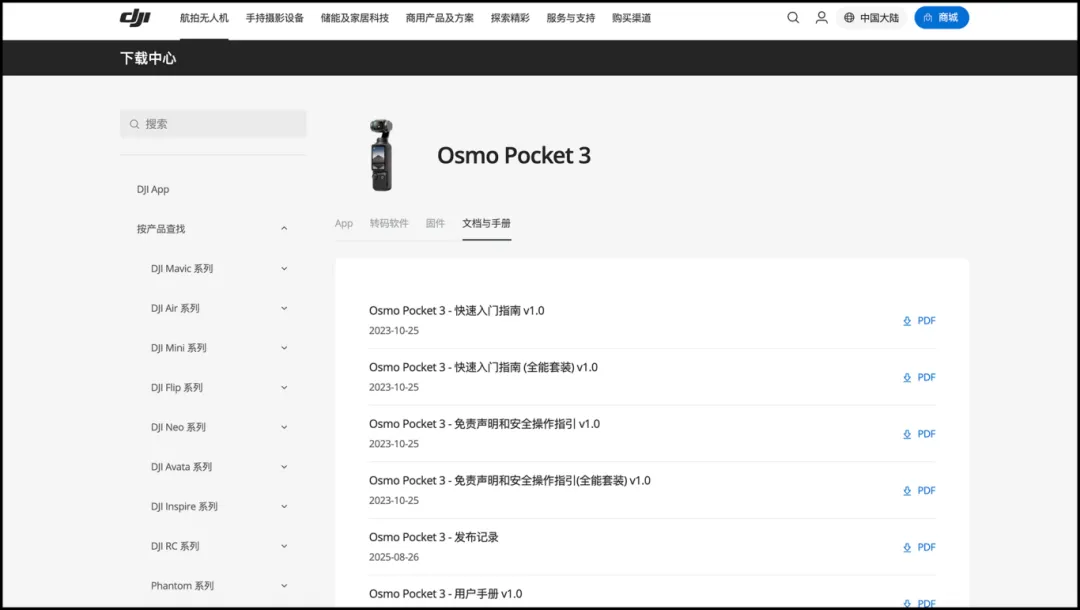
Task: Click the 下载中心 heading link
Action: [x=148, y=58]
